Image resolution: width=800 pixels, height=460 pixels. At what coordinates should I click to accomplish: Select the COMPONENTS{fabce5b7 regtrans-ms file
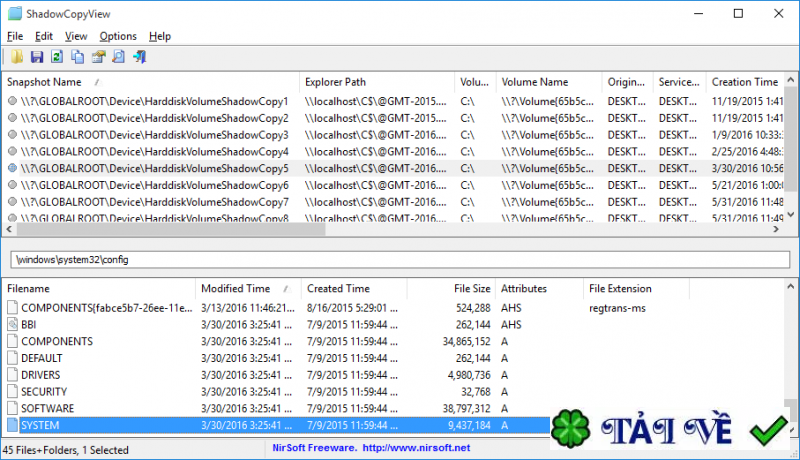click(393, 308)
